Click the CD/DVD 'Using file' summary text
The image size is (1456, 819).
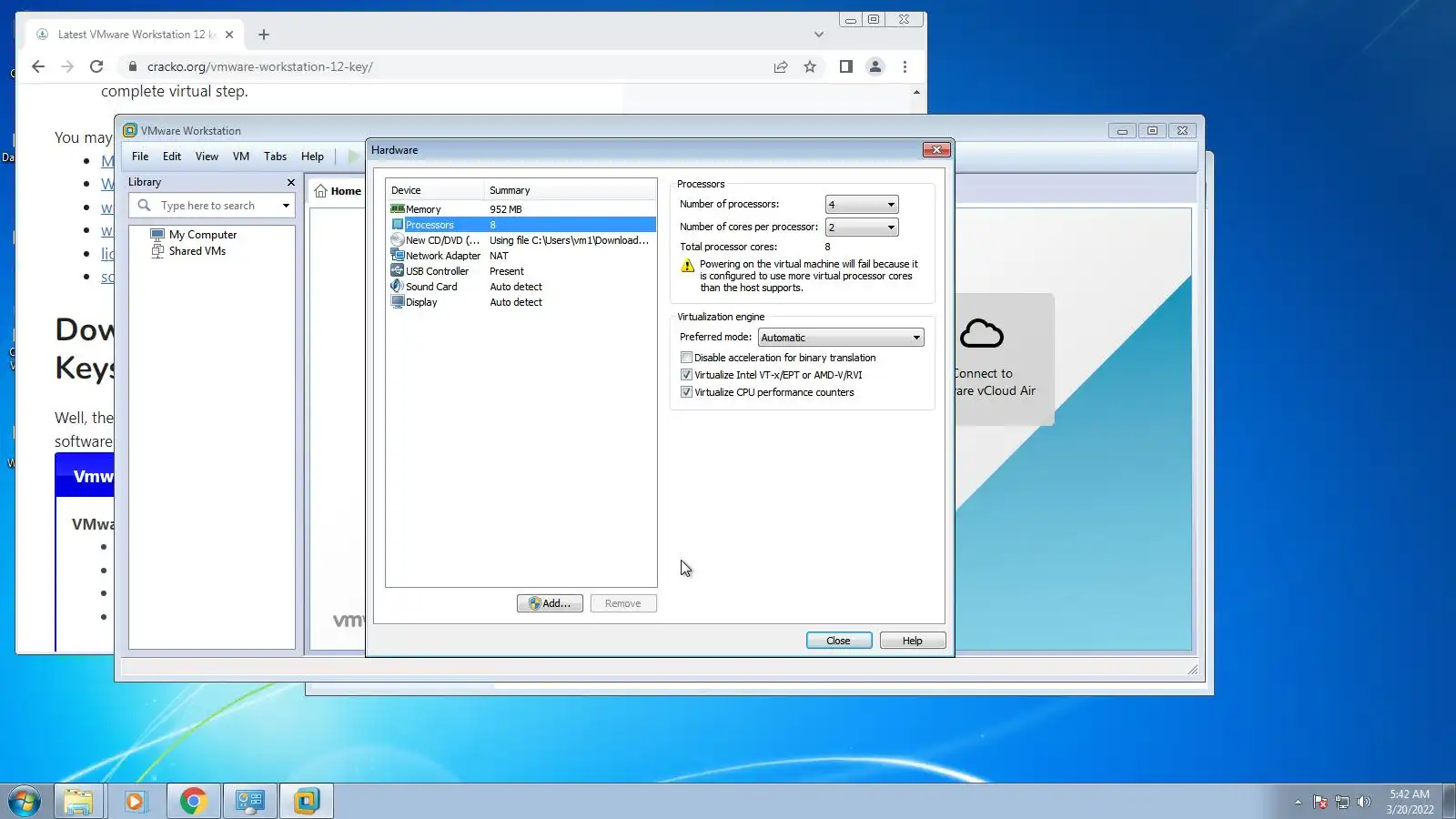(570, 240)
